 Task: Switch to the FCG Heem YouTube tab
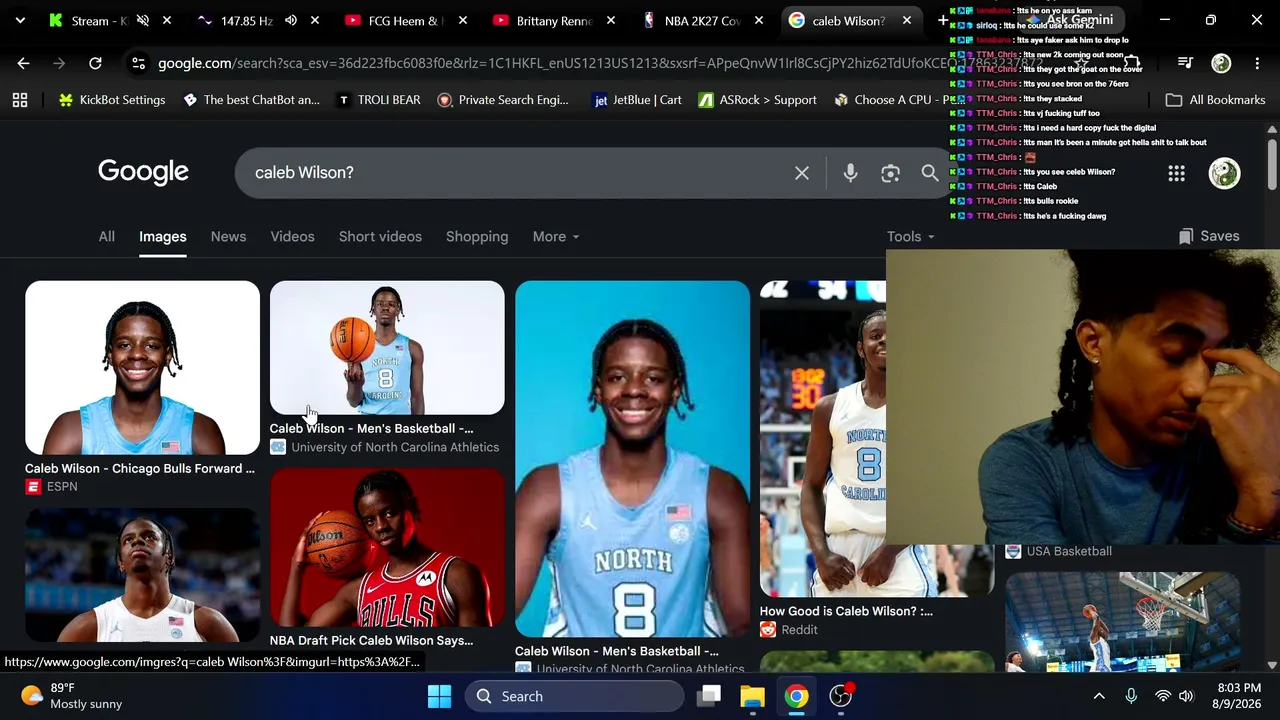pyautogui.click(x=404, y=20)
